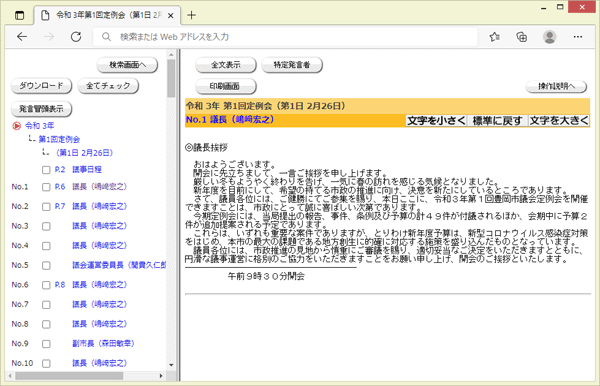Check the 議事日程 checkbox
Viewport: 600px width, 386px height.
[x=46, y=170]
